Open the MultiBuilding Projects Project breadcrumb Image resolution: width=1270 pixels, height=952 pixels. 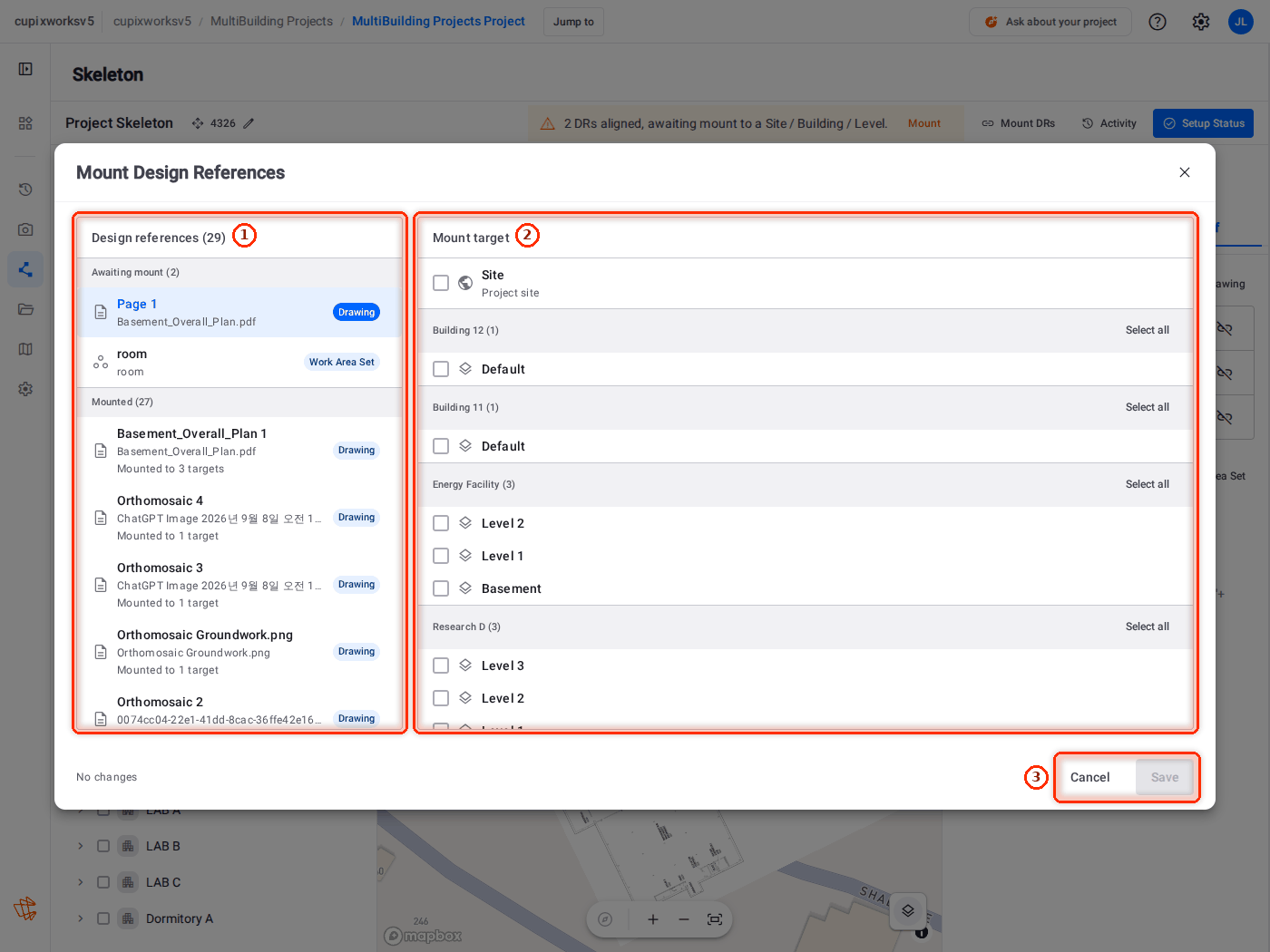coord(438,21)
